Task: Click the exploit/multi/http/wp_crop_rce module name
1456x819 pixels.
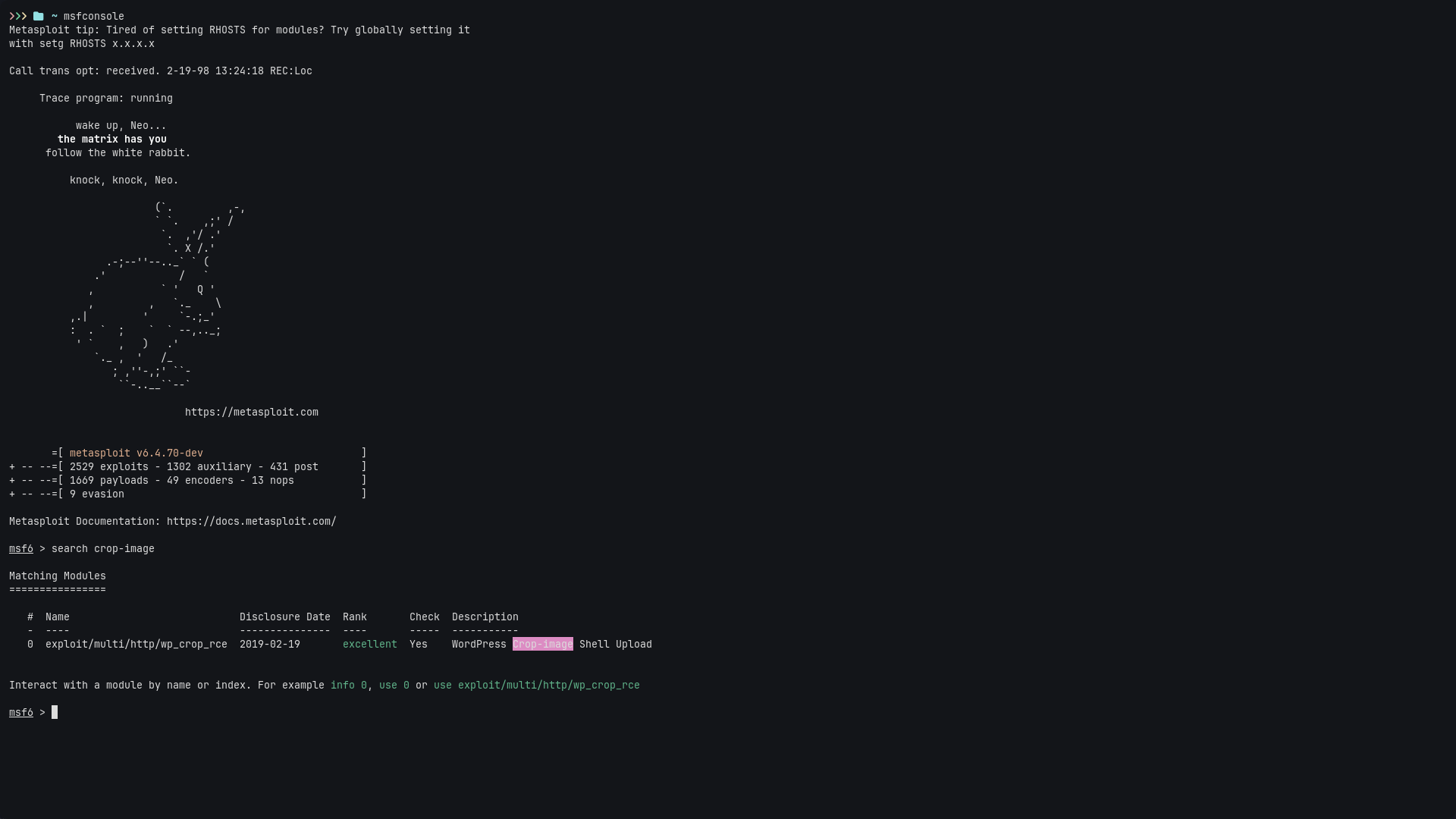Action: tap(136, 645)
